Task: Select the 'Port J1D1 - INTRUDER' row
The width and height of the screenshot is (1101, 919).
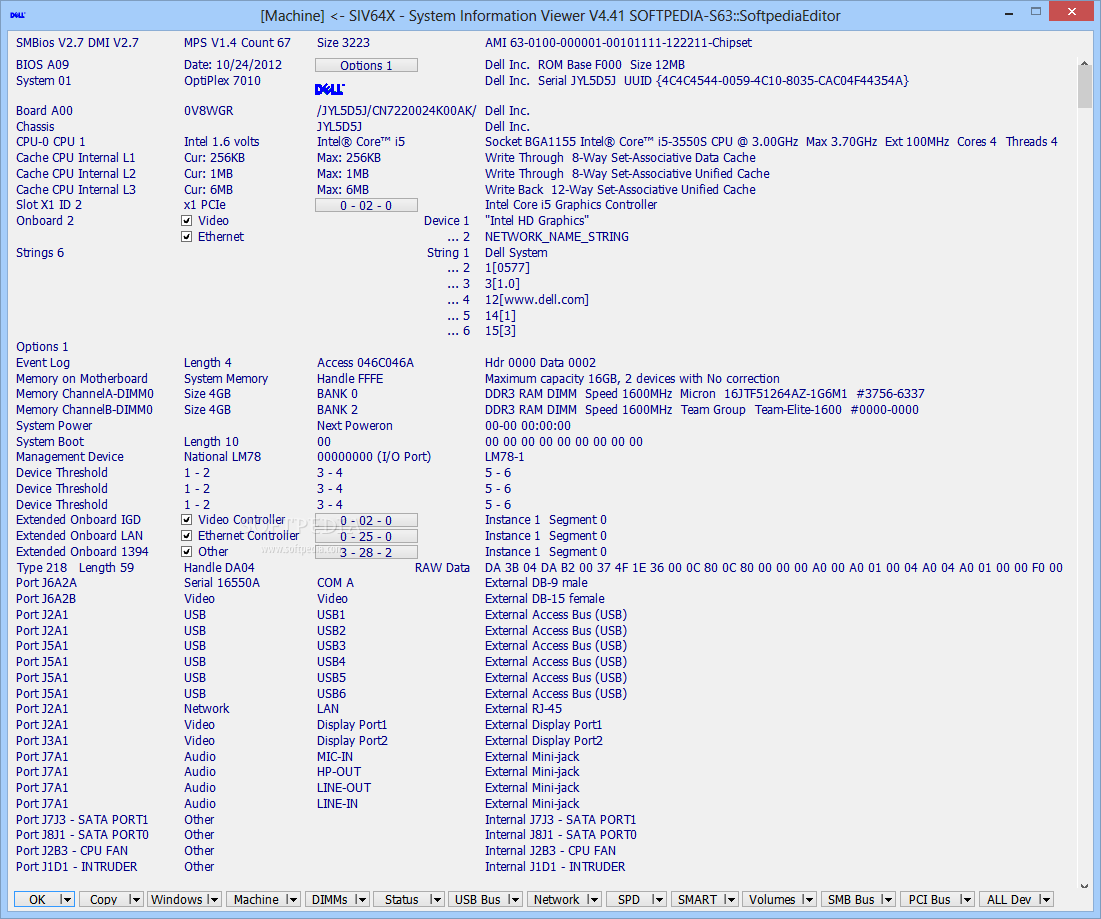Action: pyautogui.click(x=77, y=867)
